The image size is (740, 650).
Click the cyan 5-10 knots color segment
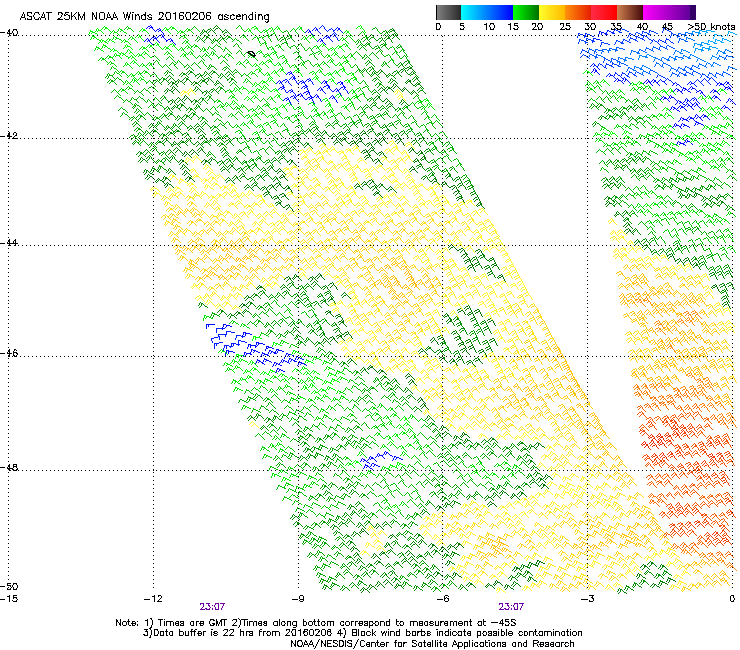coord(474,12)
